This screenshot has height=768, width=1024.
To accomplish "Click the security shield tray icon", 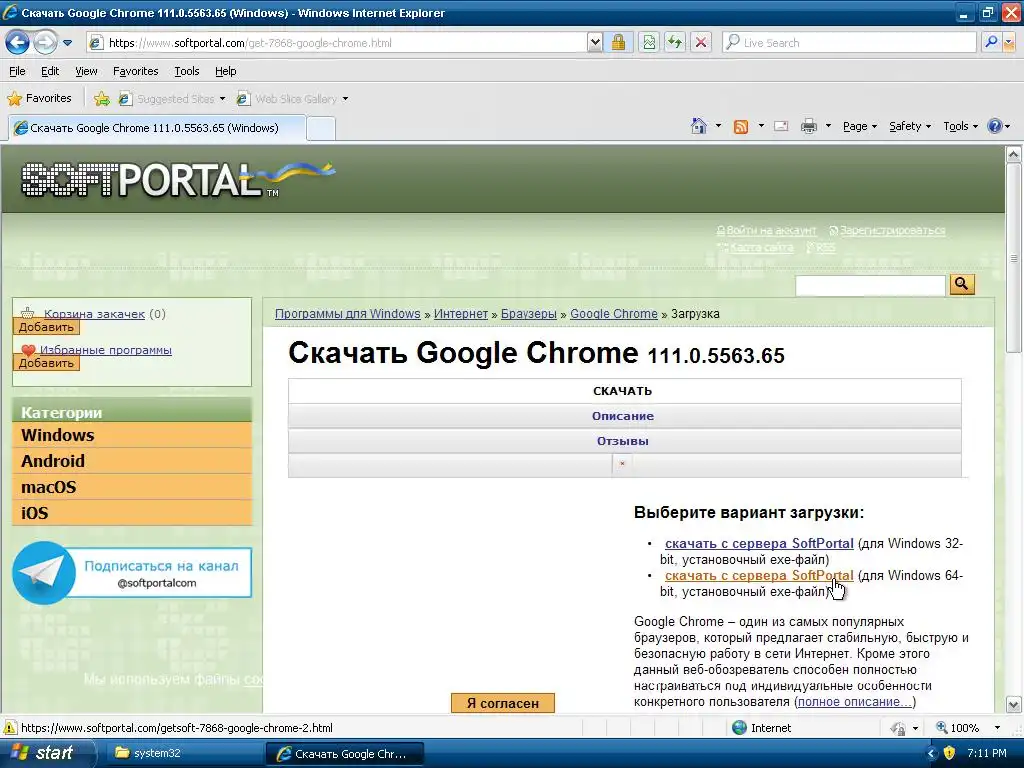I will (950, 753).
